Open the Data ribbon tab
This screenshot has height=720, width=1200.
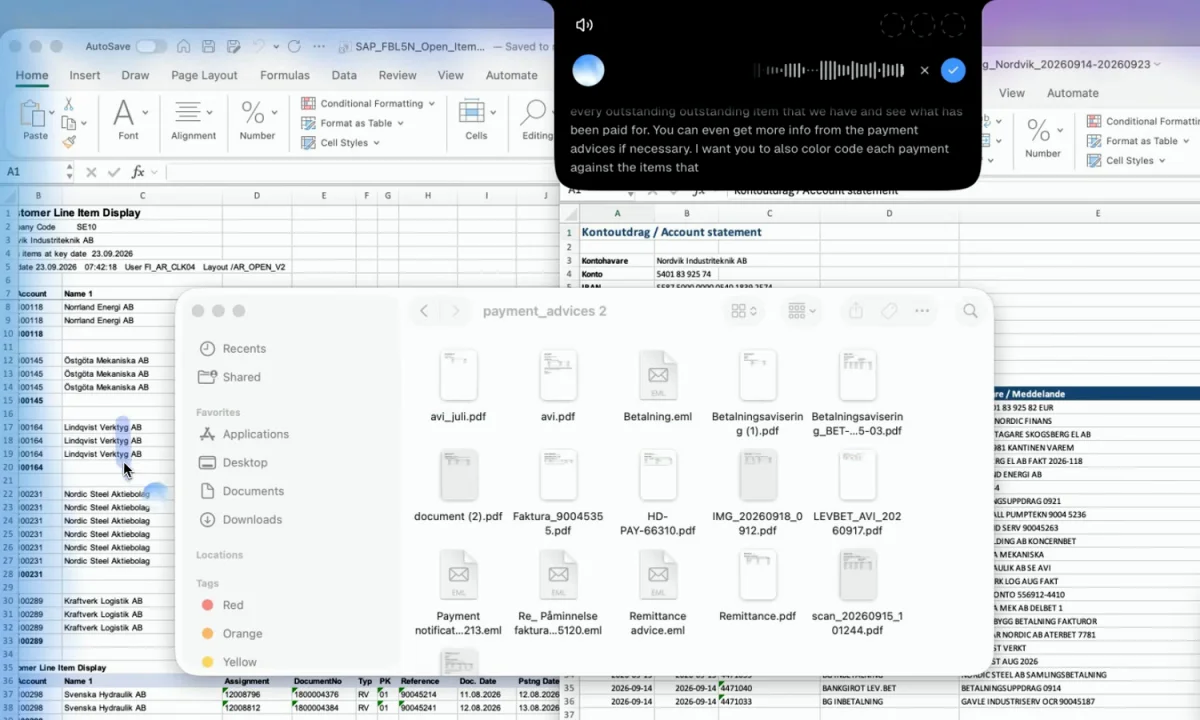(x=344, y=75)
